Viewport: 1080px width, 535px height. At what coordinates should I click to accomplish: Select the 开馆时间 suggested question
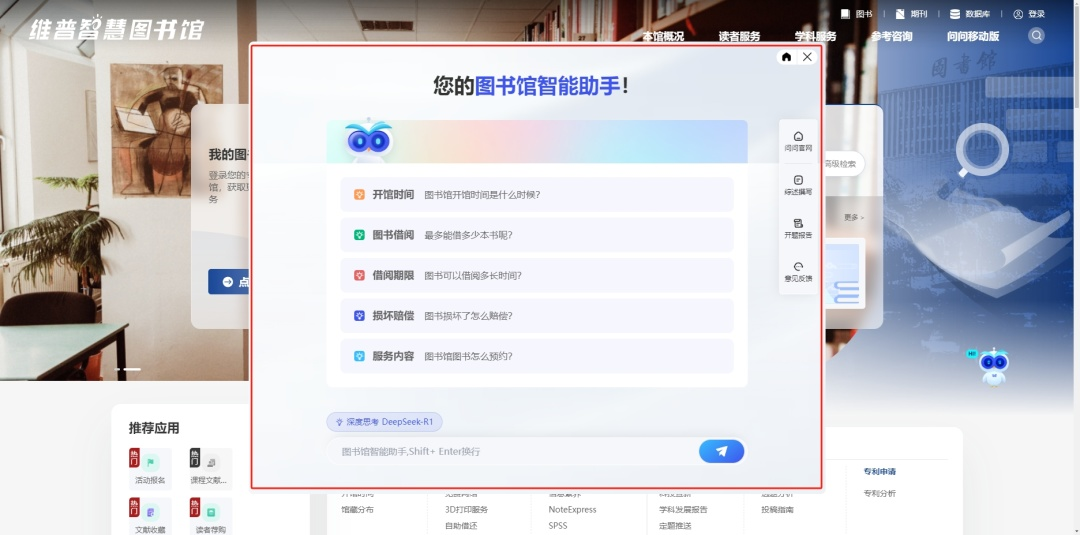[537, 195]
